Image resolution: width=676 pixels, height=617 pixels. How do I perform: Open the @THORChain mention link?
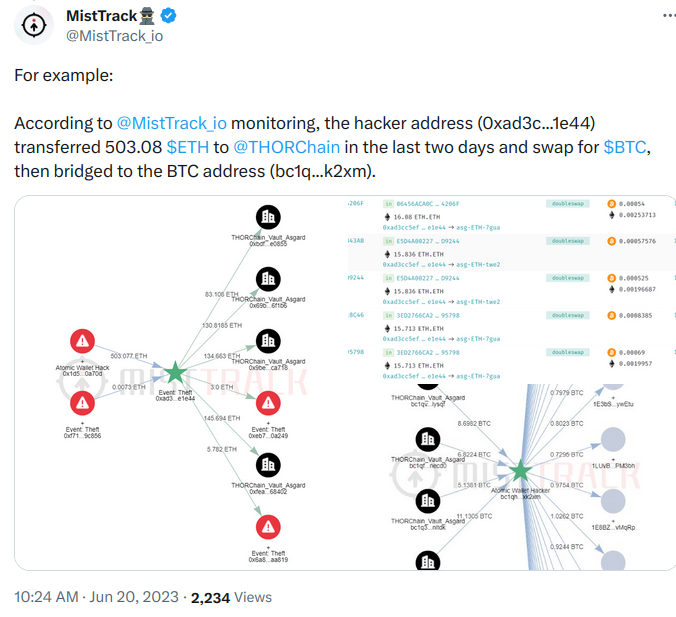point(286,147)
